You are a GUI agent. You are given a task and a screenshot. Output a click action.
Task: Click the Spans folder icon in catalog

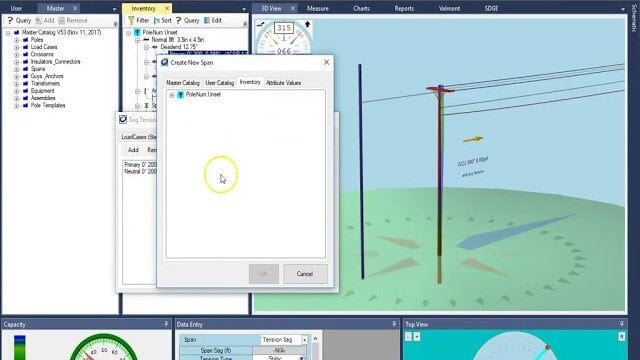pyautogui.click(x=25, y=69)
